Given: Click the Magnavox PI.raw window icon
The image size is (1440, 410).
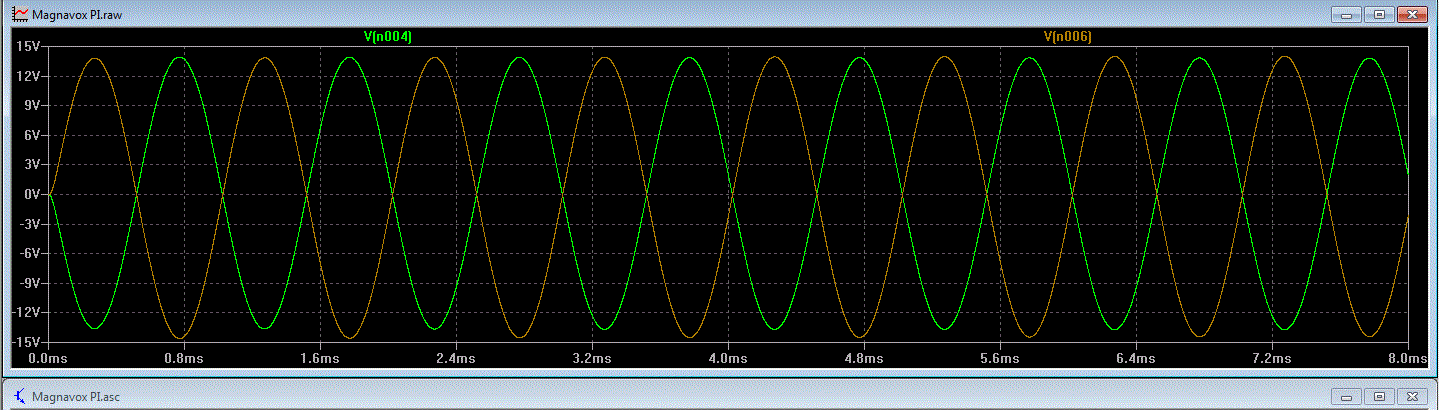Looking at the screenshot, I should (x=19, y=15).
